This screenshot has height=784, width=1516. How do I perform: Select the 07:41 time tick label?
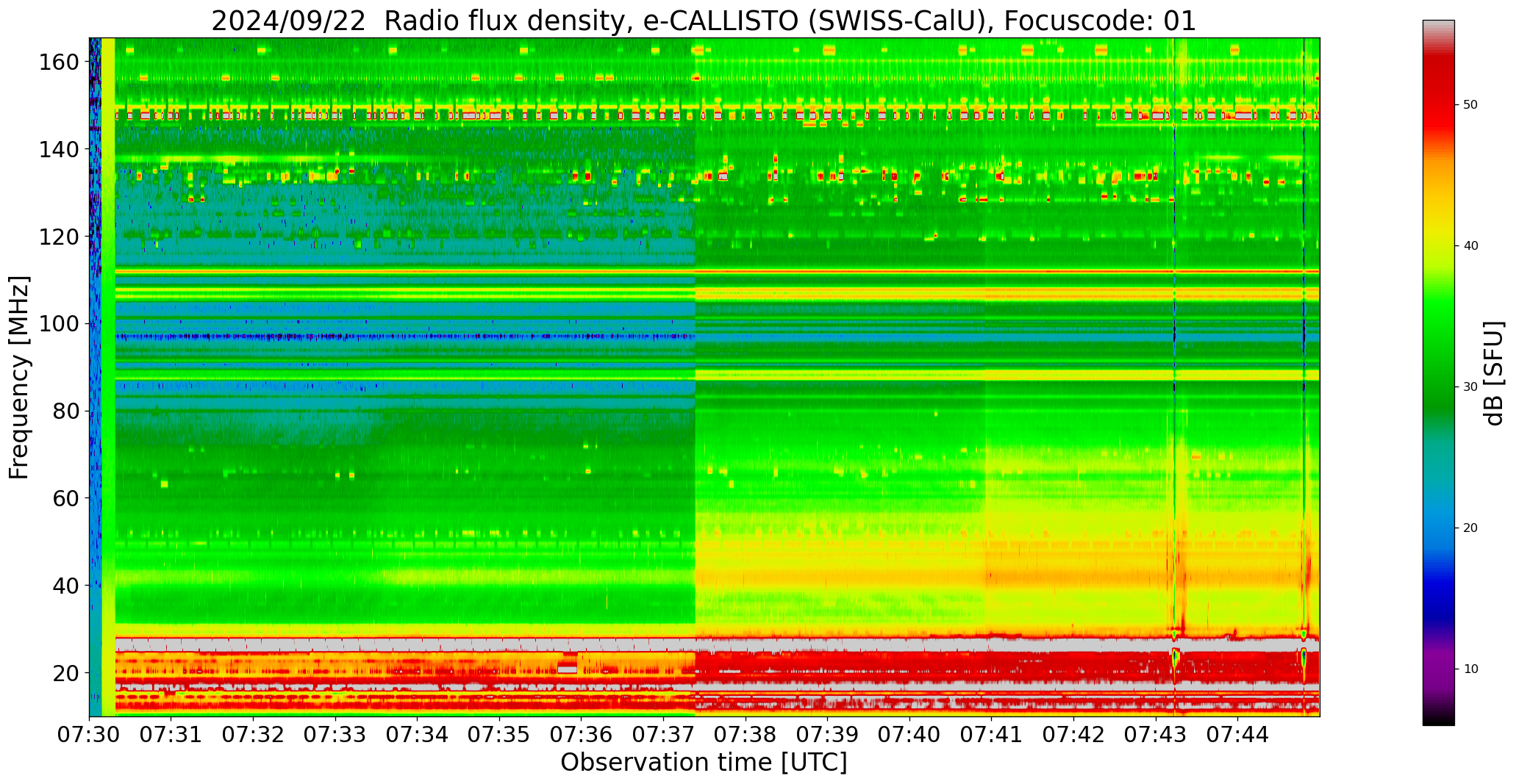tap(992, 734)
